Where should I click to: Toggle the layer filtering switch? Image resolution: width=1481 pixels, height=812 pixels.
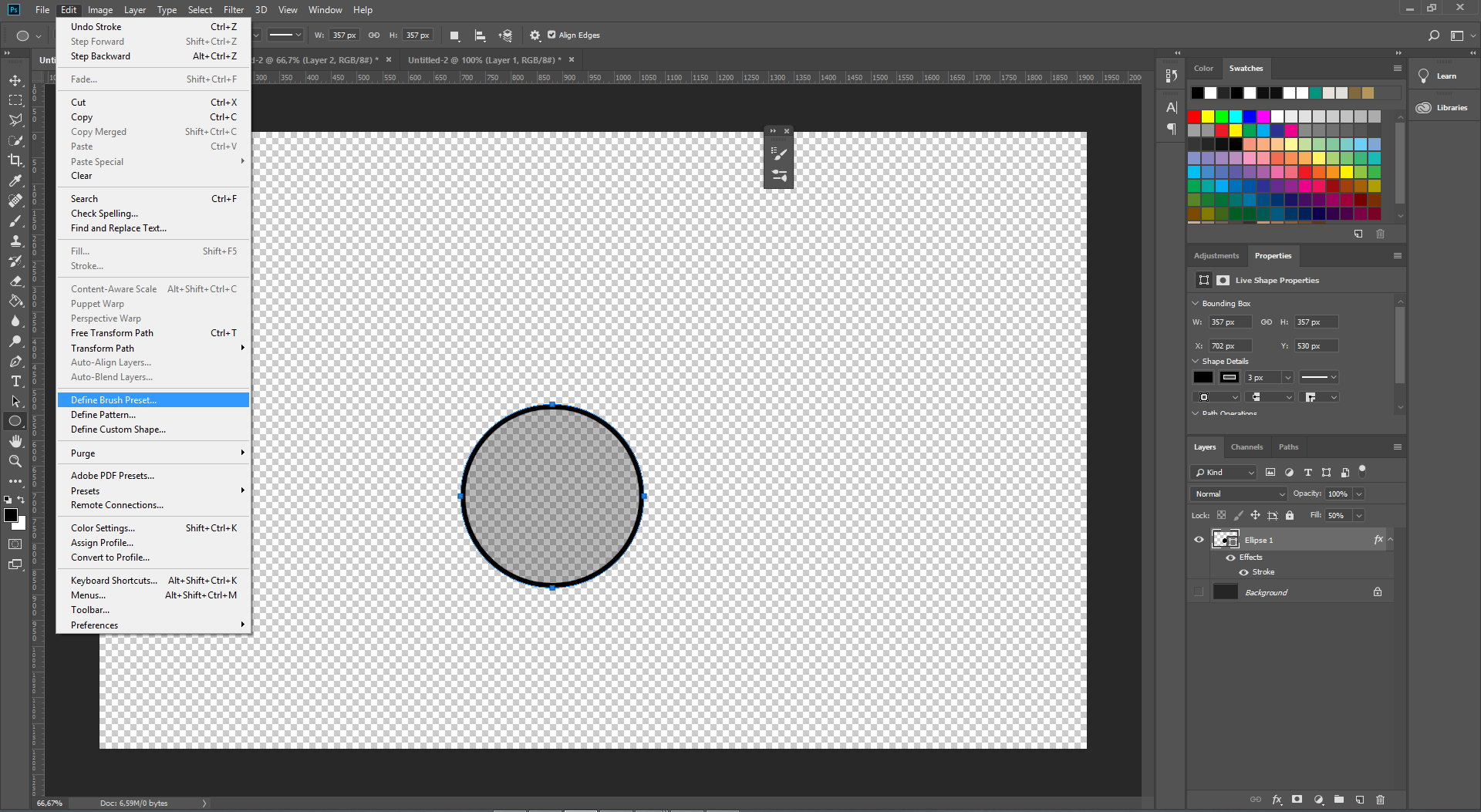click(1362, 470)
